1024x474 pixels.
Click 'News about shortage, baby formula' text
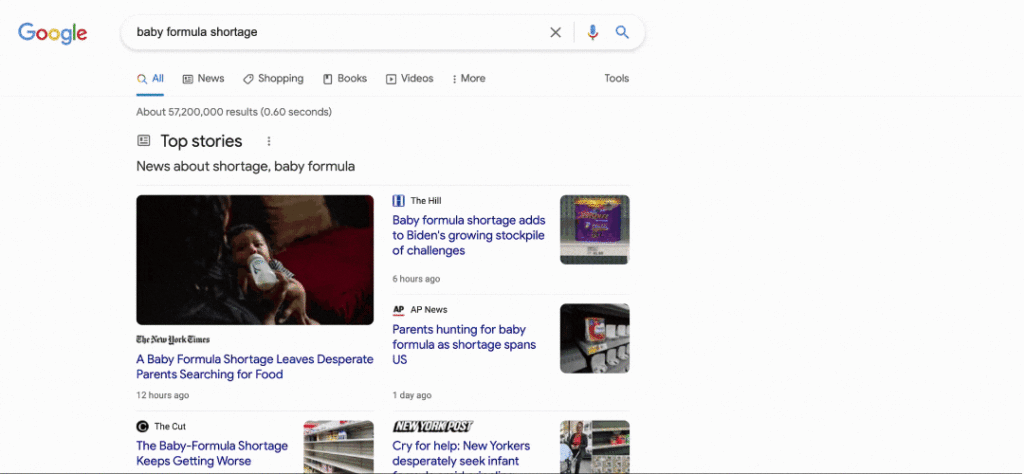[246, 166]
